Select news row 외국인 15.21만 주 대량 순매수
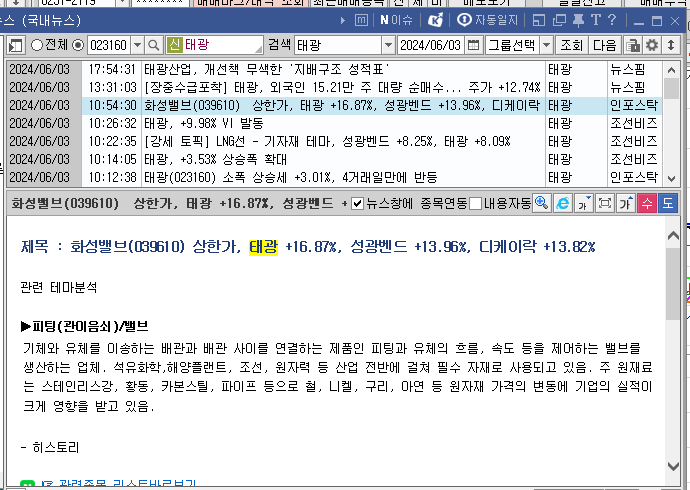This screenshot has height=490, width=690. (x=335, y=88)
